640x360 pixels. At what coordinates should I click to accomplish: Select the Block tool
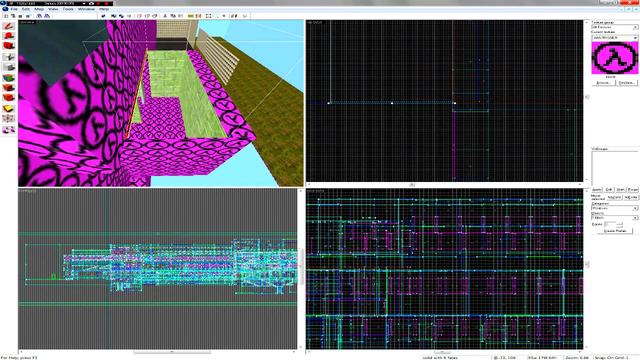point(9,67)
